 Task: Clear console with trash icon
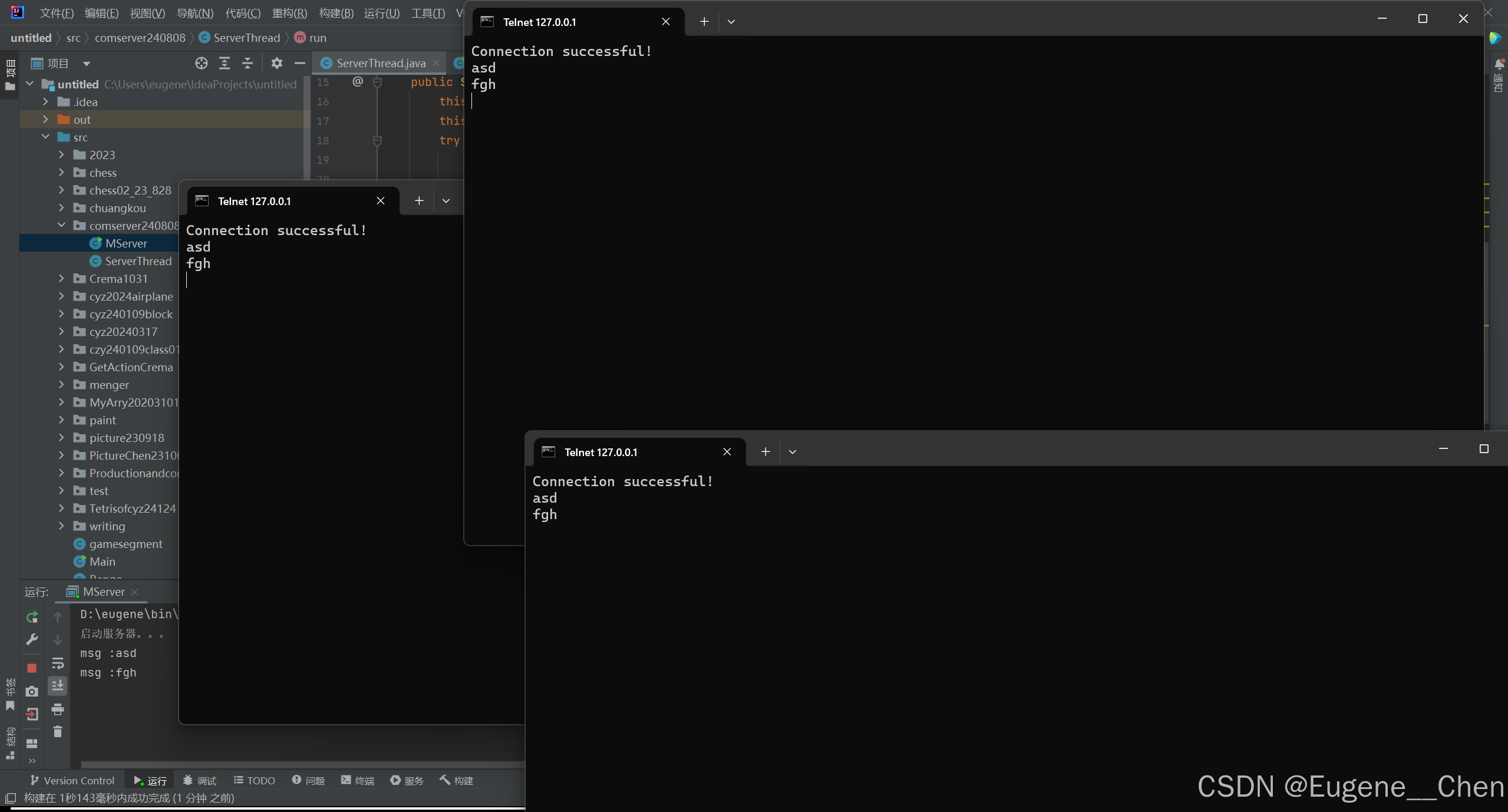[x=58, y=732]
